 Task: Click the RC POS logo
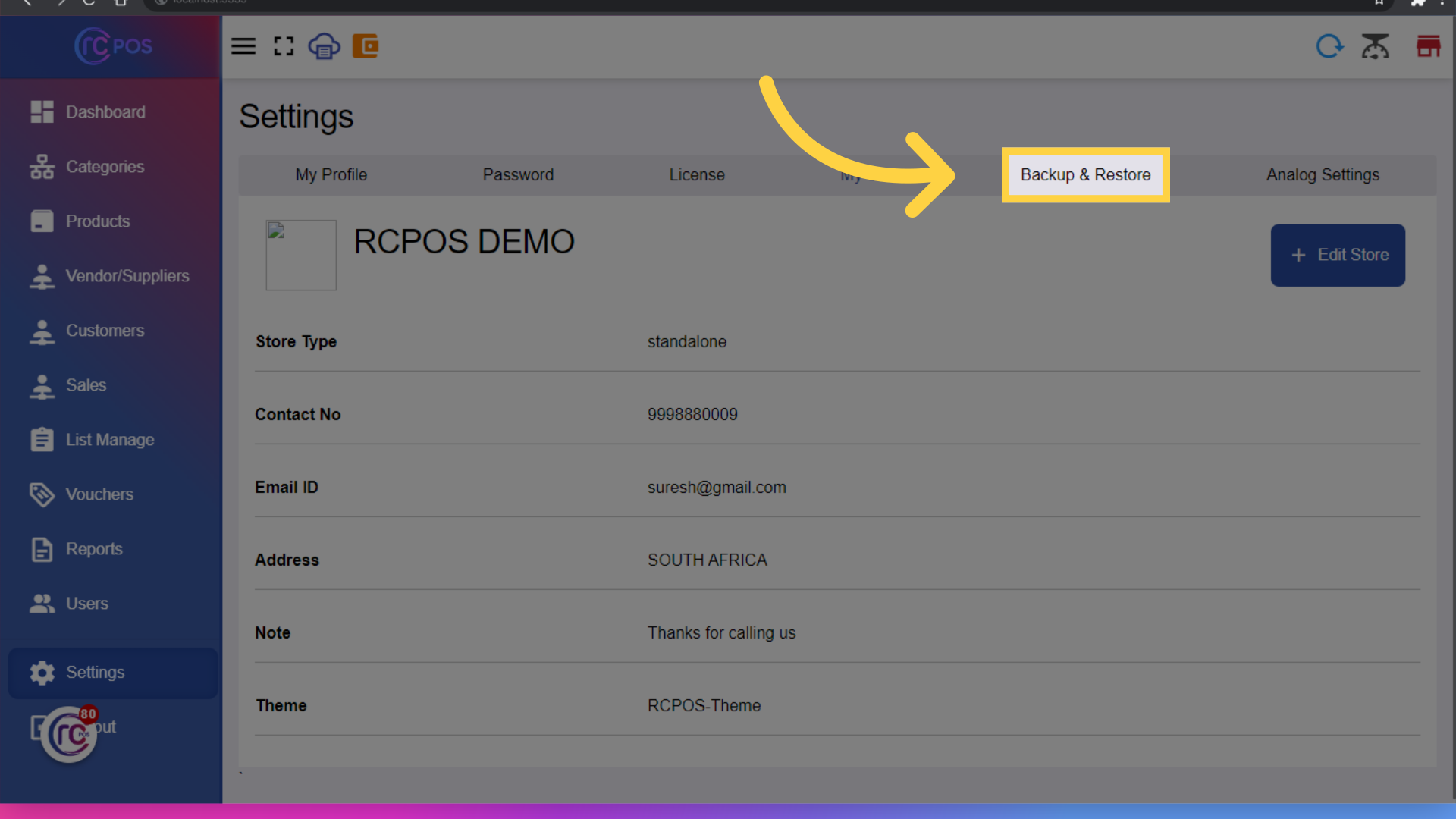[x=113, y=46]
